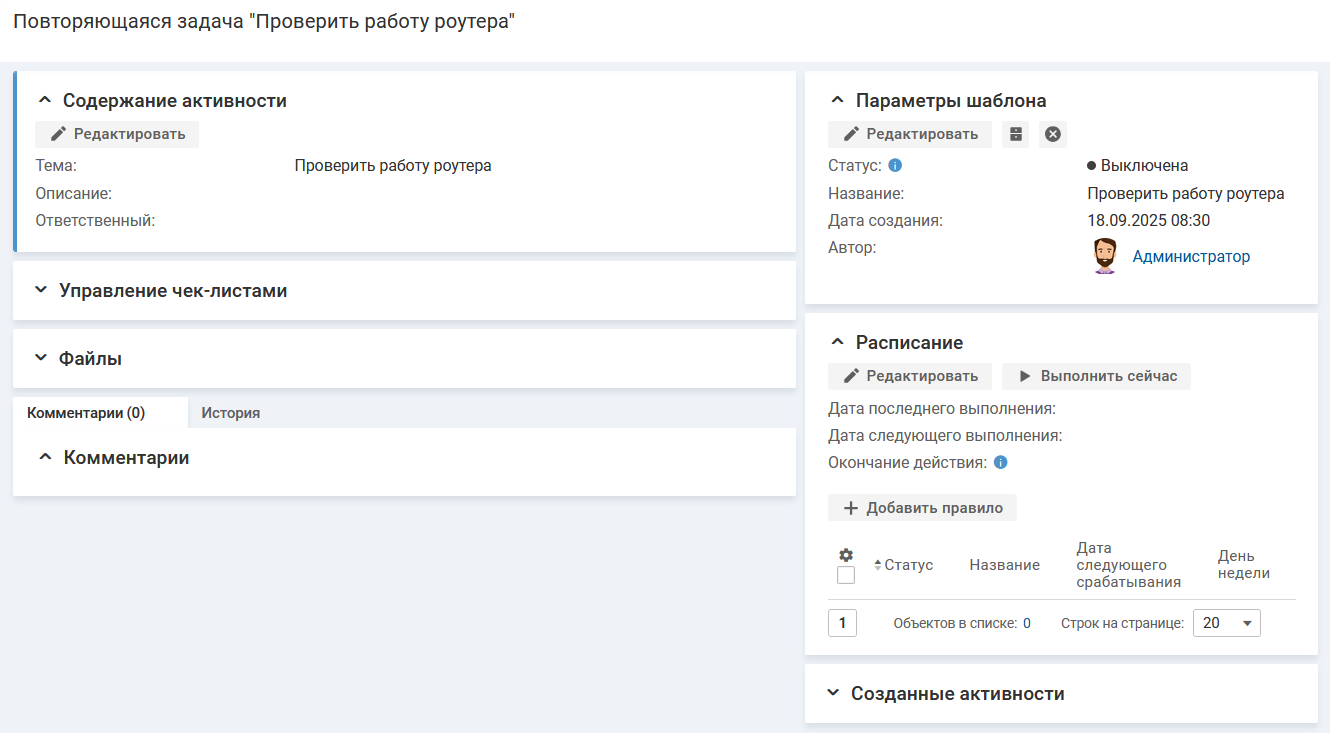Open the gear settings icon in rules table
This screenshot has height=733, width=1330.
846,555
